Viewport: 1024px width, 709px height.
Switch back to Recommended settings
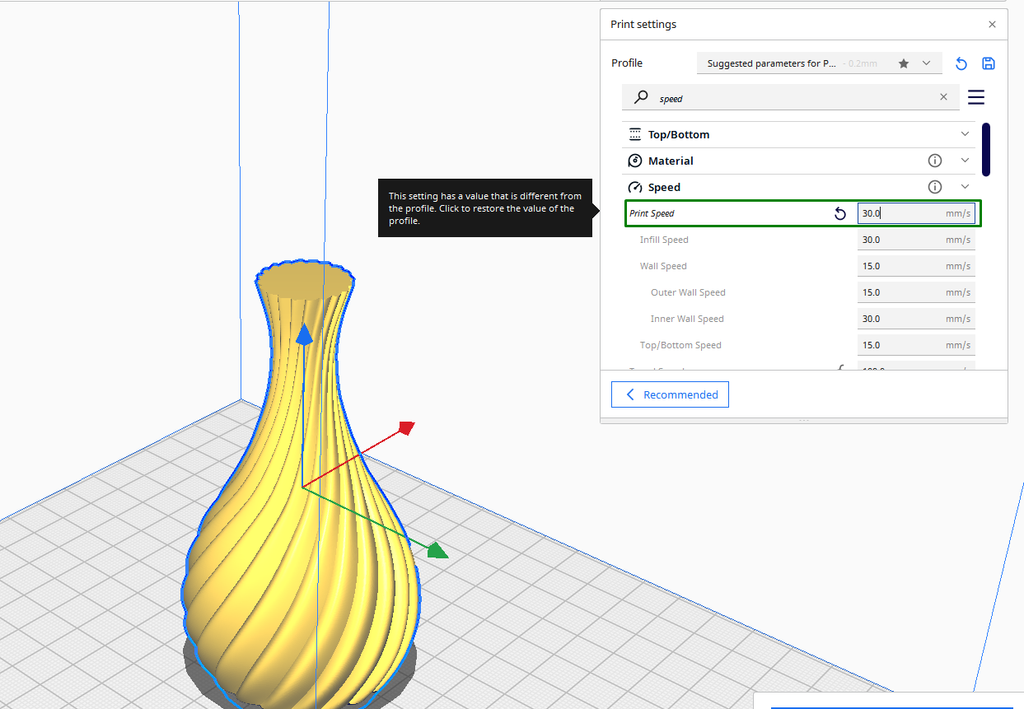[669, 394]
